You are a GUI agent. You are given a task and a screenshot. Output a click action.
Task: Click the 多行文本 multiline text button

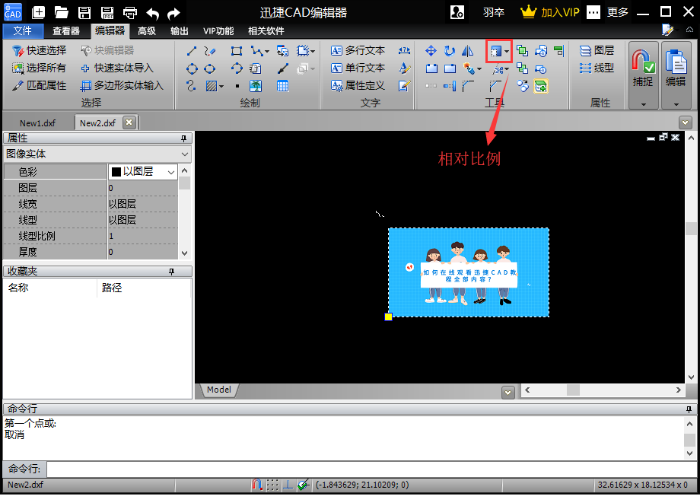point(358,50)
